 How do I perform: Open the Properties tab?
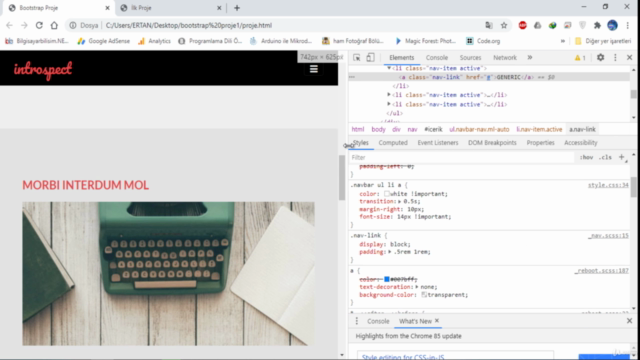540,143
